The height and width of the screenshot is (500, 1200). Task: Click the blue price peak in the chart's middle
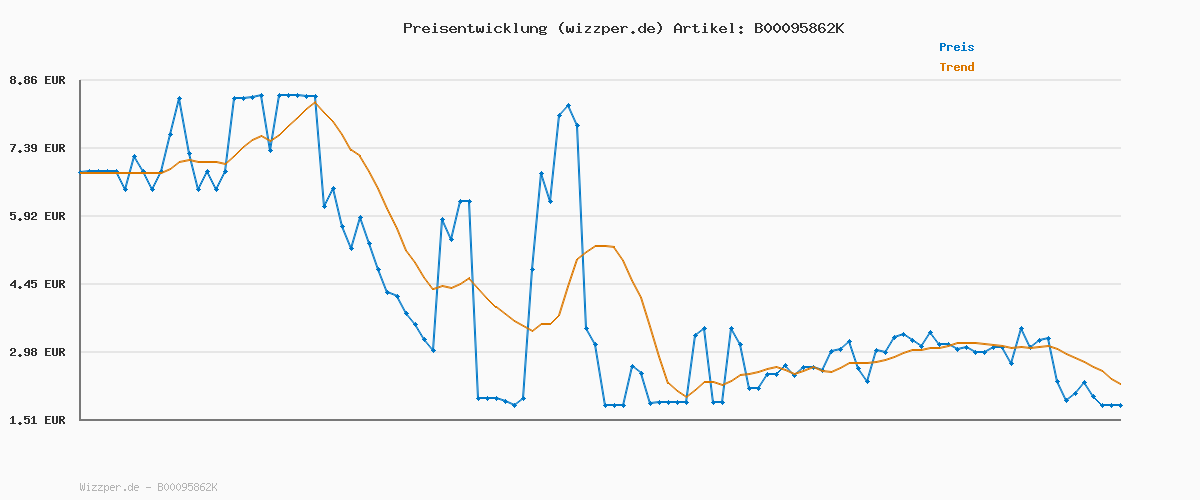pyautogui.click(x=568, y=105)
